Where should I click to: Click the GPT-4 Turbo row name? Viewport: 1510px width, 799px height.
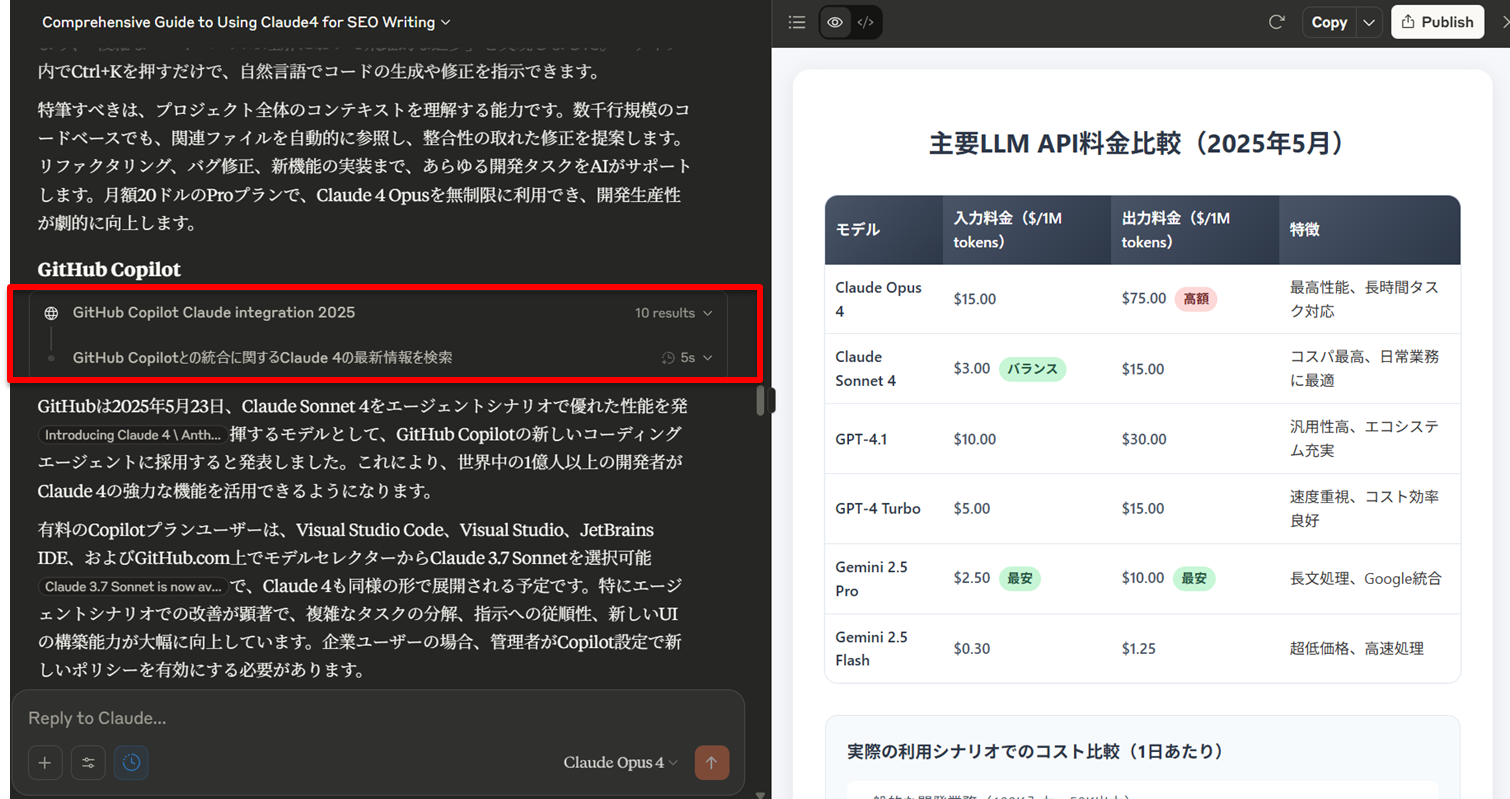tap(878, 508)
